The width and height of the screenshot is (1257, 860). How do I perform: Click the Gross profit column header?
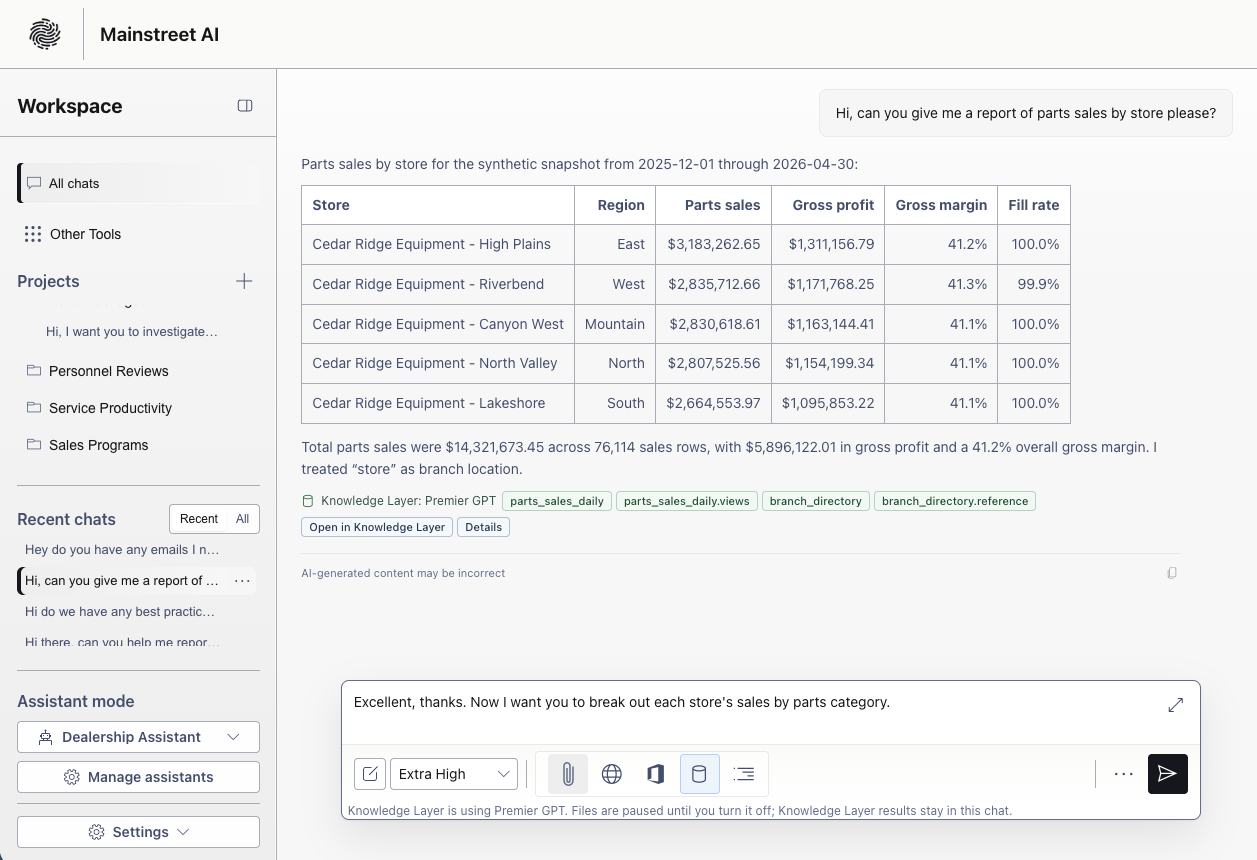pos(828,205)
